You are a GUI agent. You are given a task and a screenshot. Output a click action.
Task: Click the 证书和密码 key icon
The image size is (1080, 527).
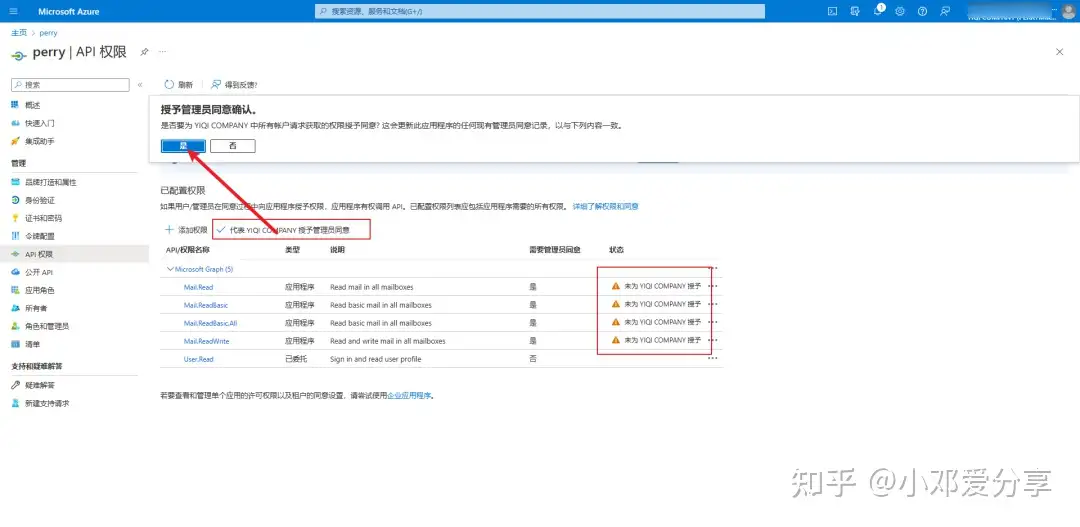pos(15,218)
